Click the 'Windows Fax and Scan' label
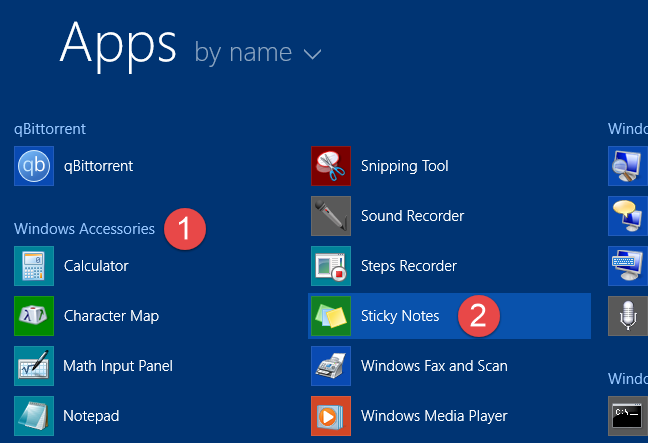 pyautogui.click(x=434, y=366)
